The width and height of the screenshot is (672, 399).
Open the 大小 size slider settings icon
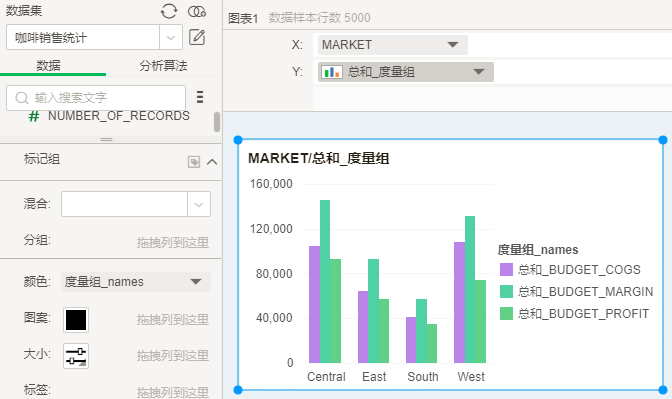pos(76,356)
